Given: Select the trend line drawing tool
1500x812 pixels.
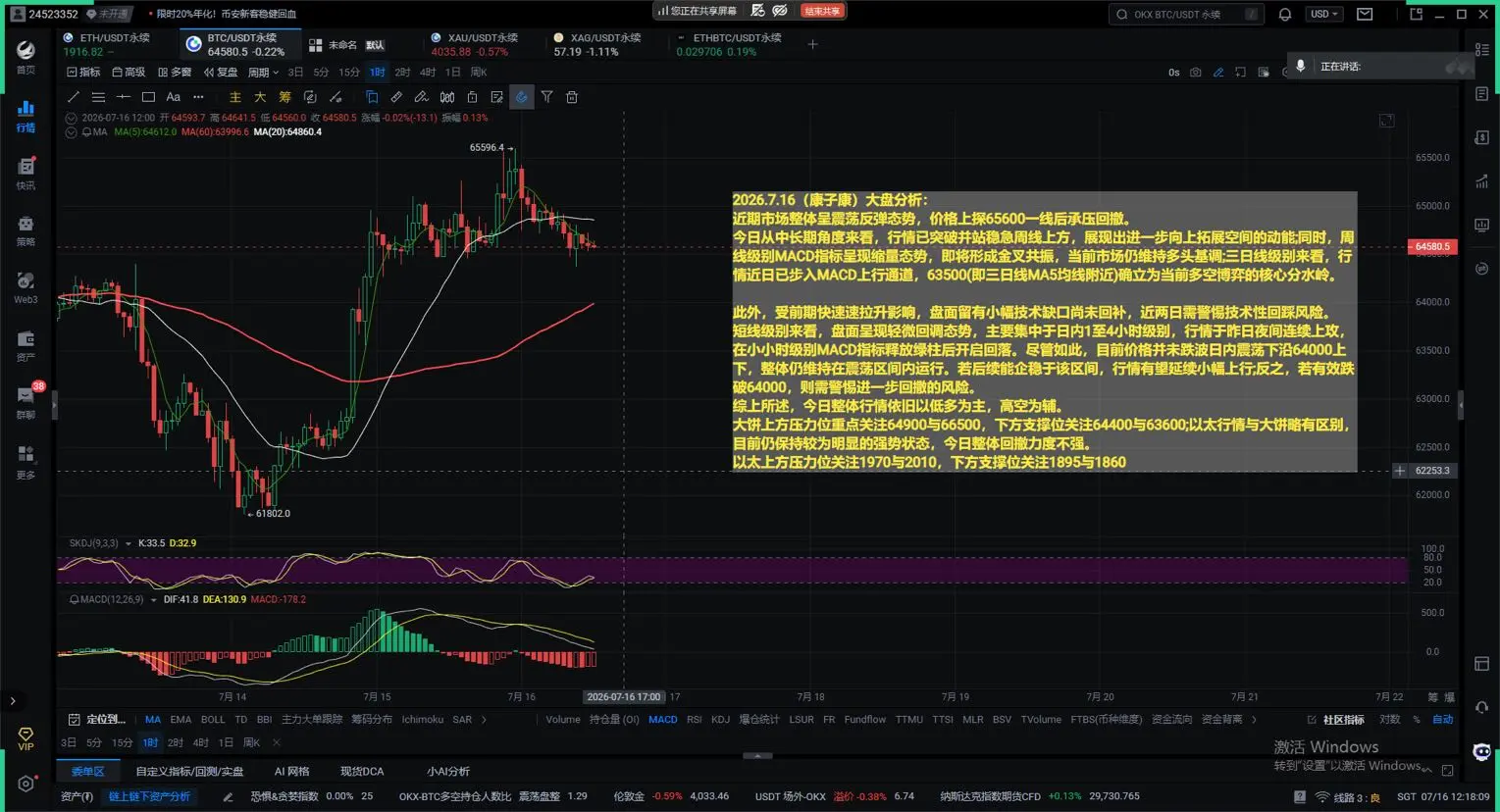Looking at the screenshot, I should (x=73, y=97).
